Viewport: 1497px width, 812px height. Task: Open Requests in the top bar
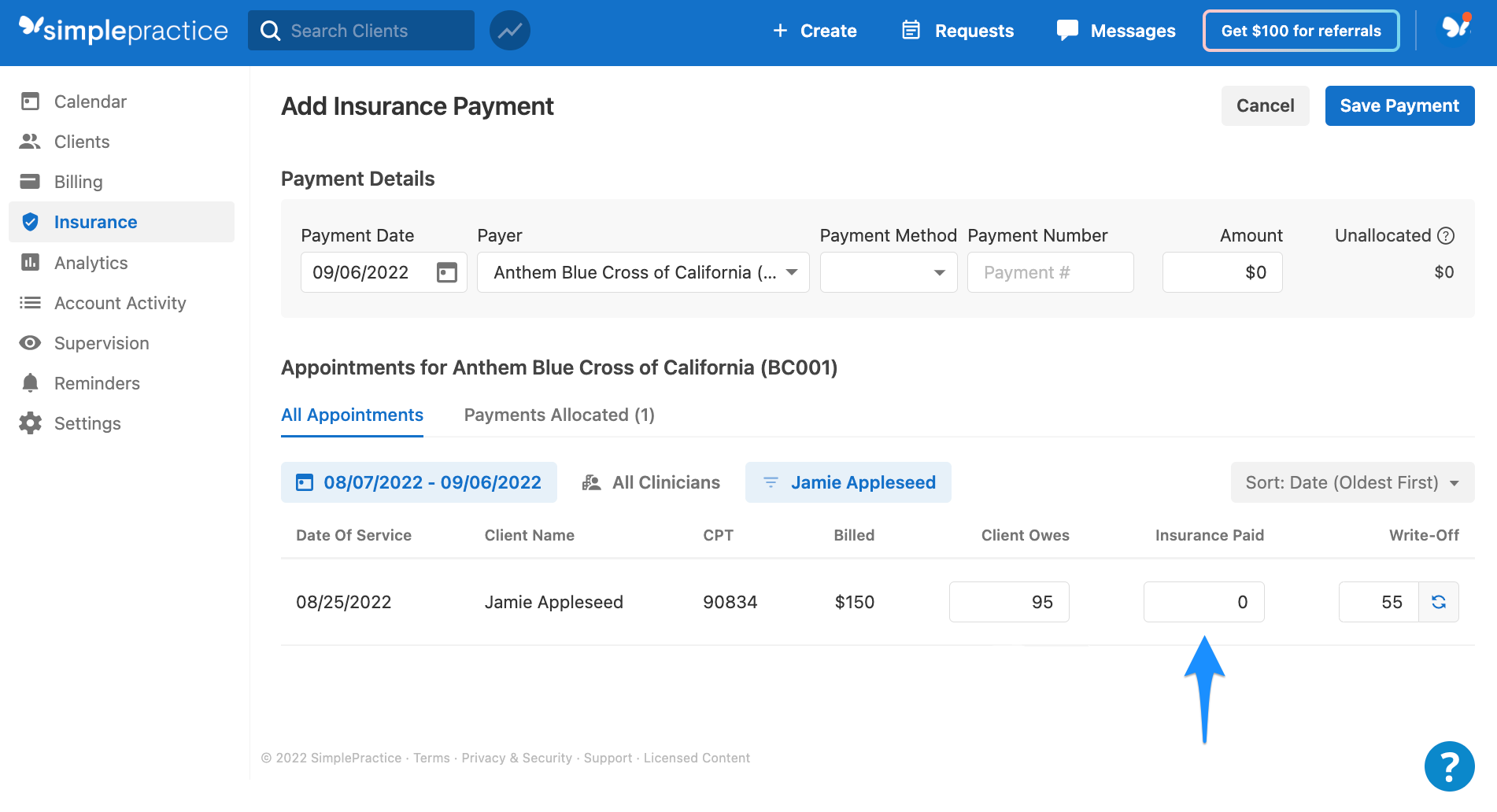[958, 31]
